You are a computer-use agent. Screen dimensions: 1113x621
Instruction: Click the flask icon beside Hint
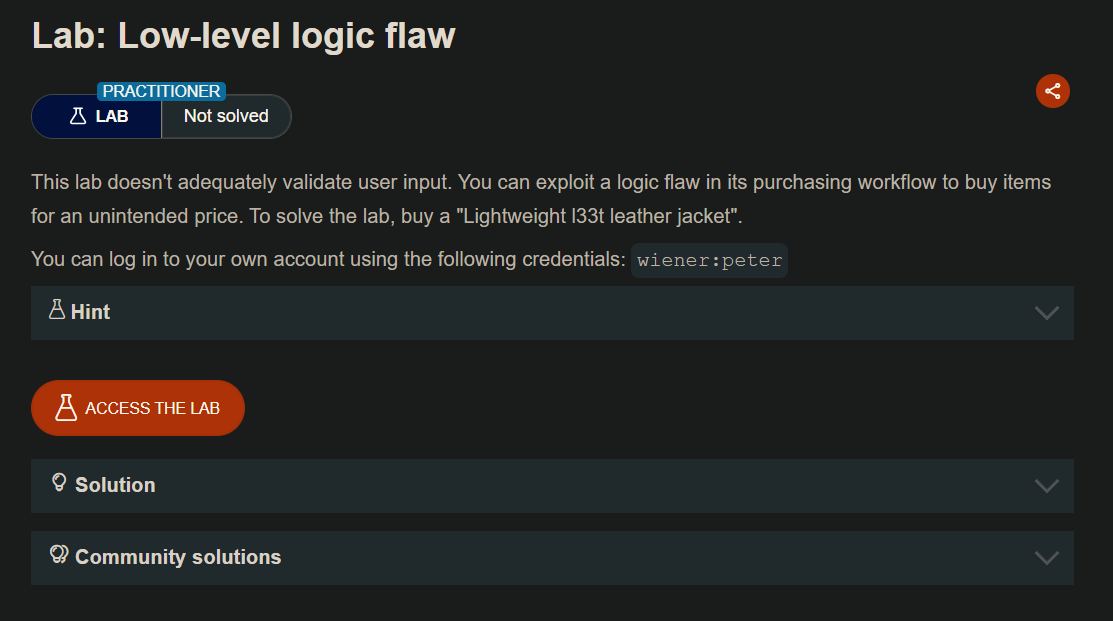(57, 310)
